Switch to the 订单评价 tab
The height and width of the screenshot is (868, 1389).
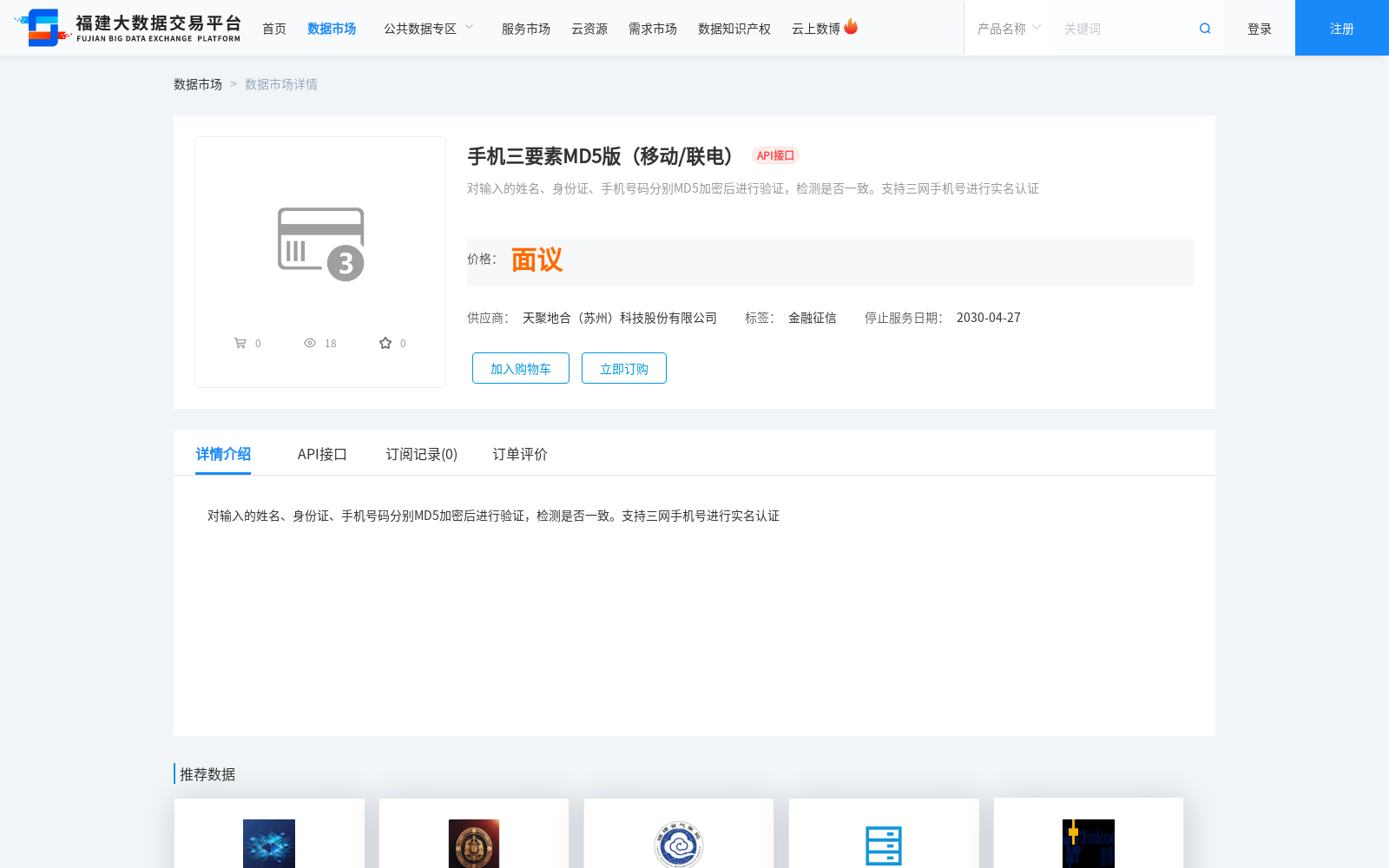(x=520, y=454)
